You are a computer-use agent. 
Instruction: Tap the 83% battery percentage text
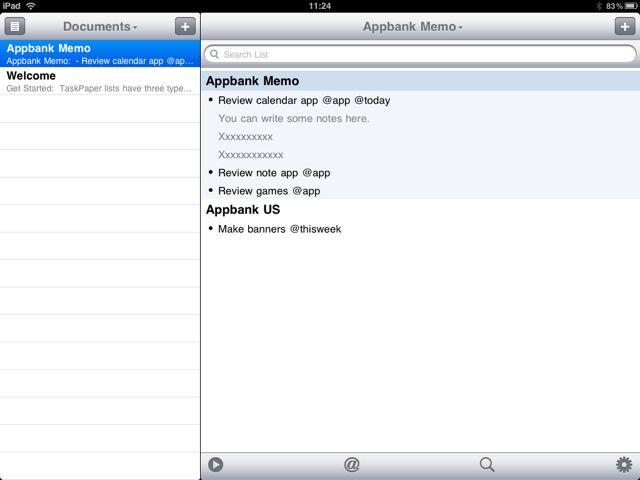pos(614,6)
